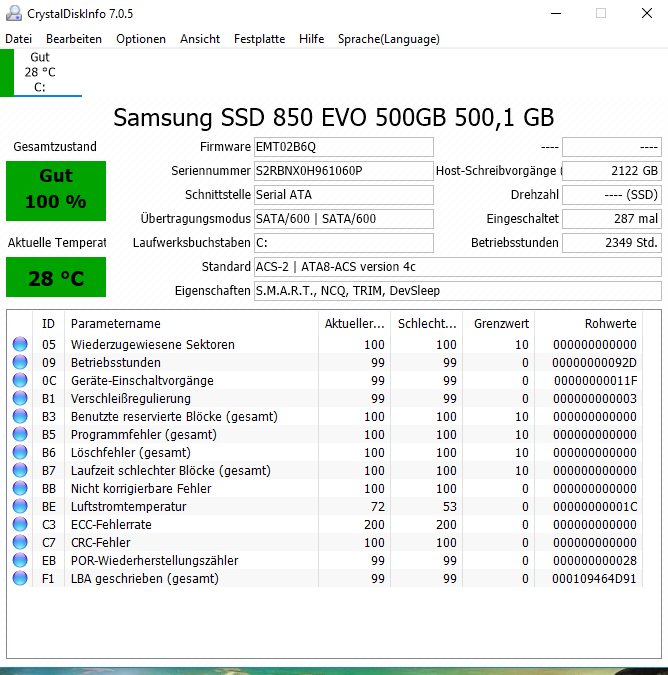
Task: Click status orb for CRC-Fehler row
Action: coord(20,542)
